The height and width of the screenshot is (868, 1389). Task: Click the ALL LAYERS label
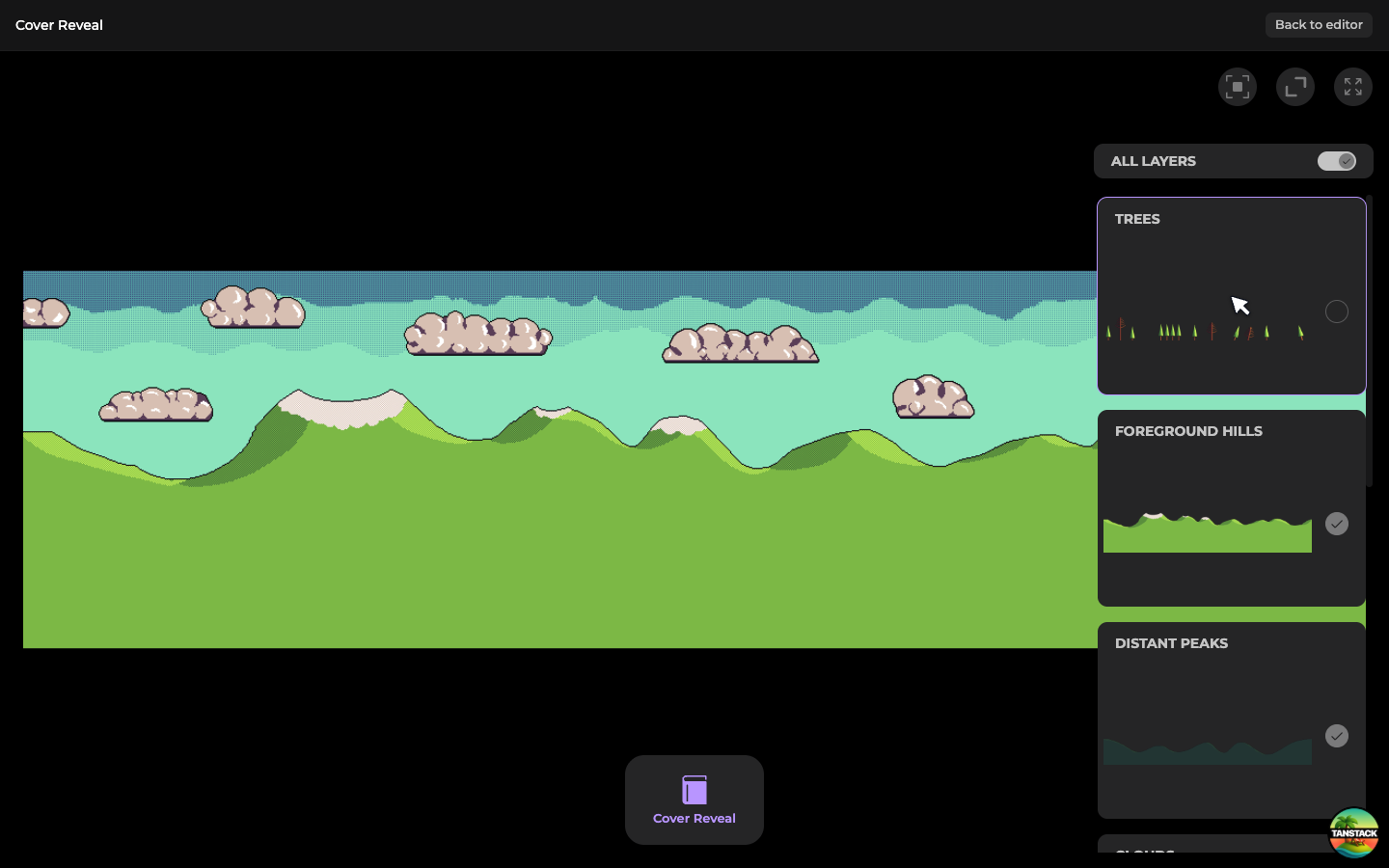(x=1153, y=161)
